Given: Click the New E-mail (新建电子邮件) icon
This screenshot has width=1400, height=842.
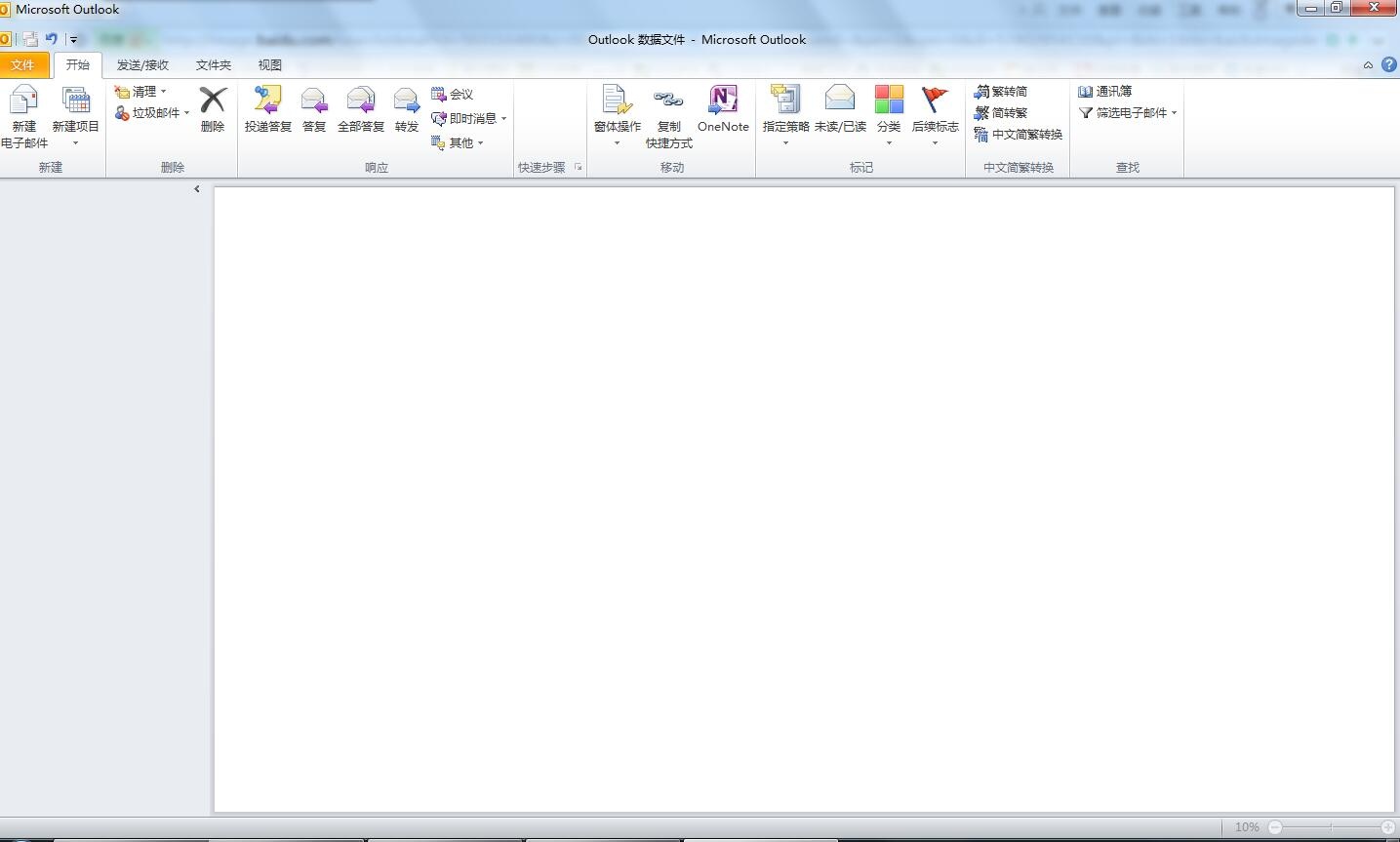Looking at the screenshot, I should coord(23,116).
